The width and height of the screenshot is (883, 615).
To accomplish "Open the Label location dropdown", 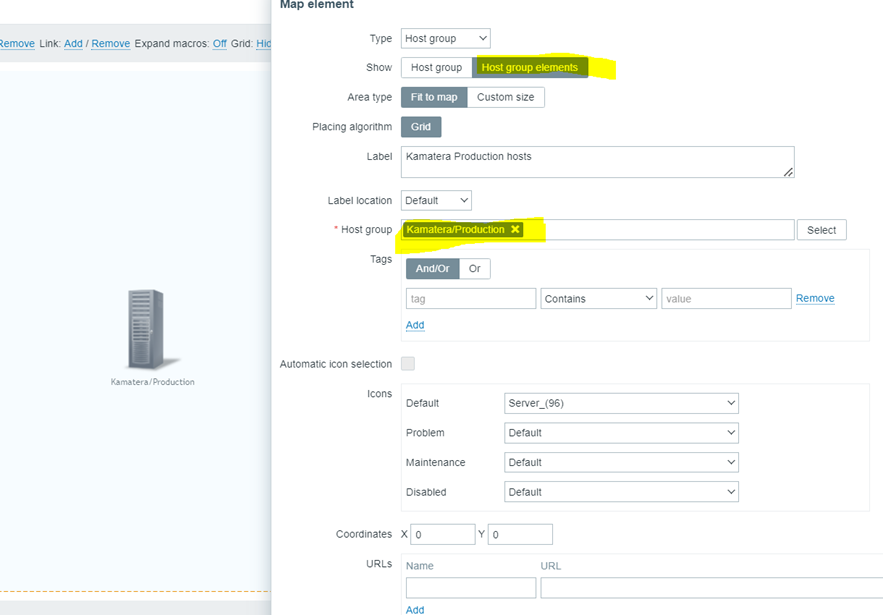I will [x=436, y=201].
